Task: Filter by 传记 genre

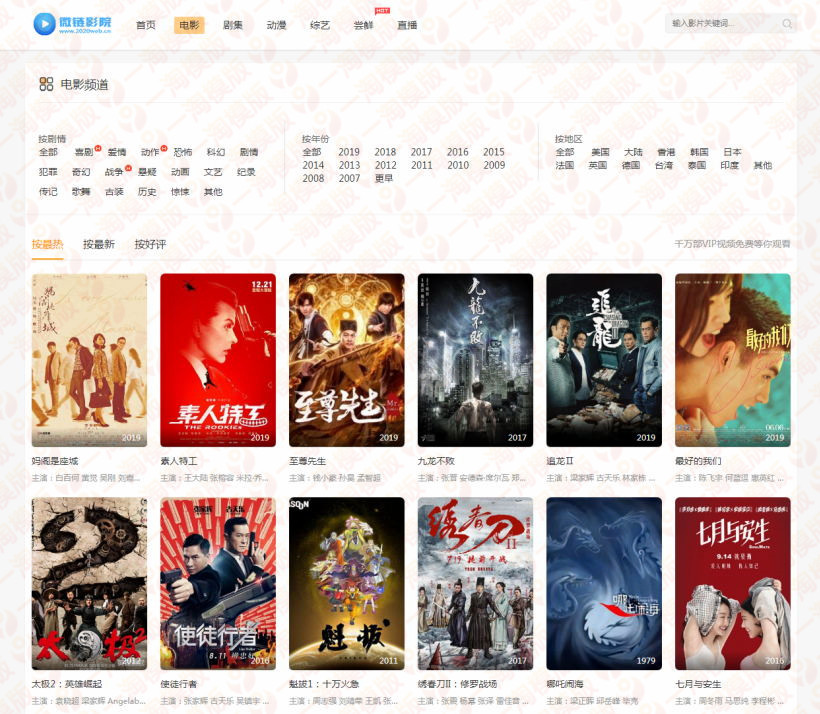Action: [x=48, y=192]
